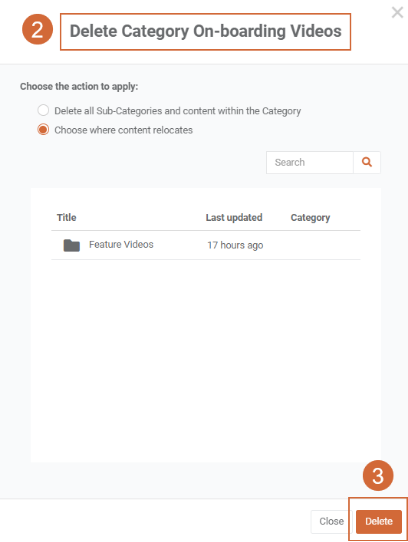The image size is (408, 542).
Task: Confirm with the orange Delete button
Action: [379, 521]
